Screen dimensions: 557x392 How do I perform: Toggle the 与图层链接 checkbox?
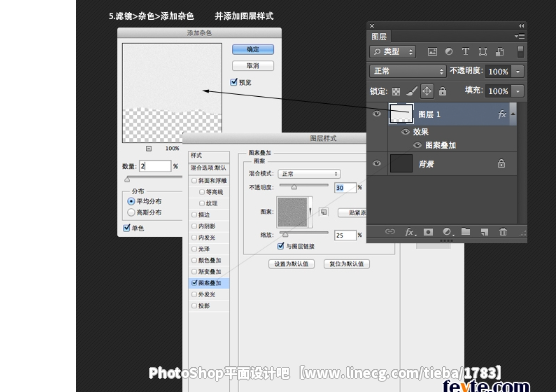click(281, 246)
